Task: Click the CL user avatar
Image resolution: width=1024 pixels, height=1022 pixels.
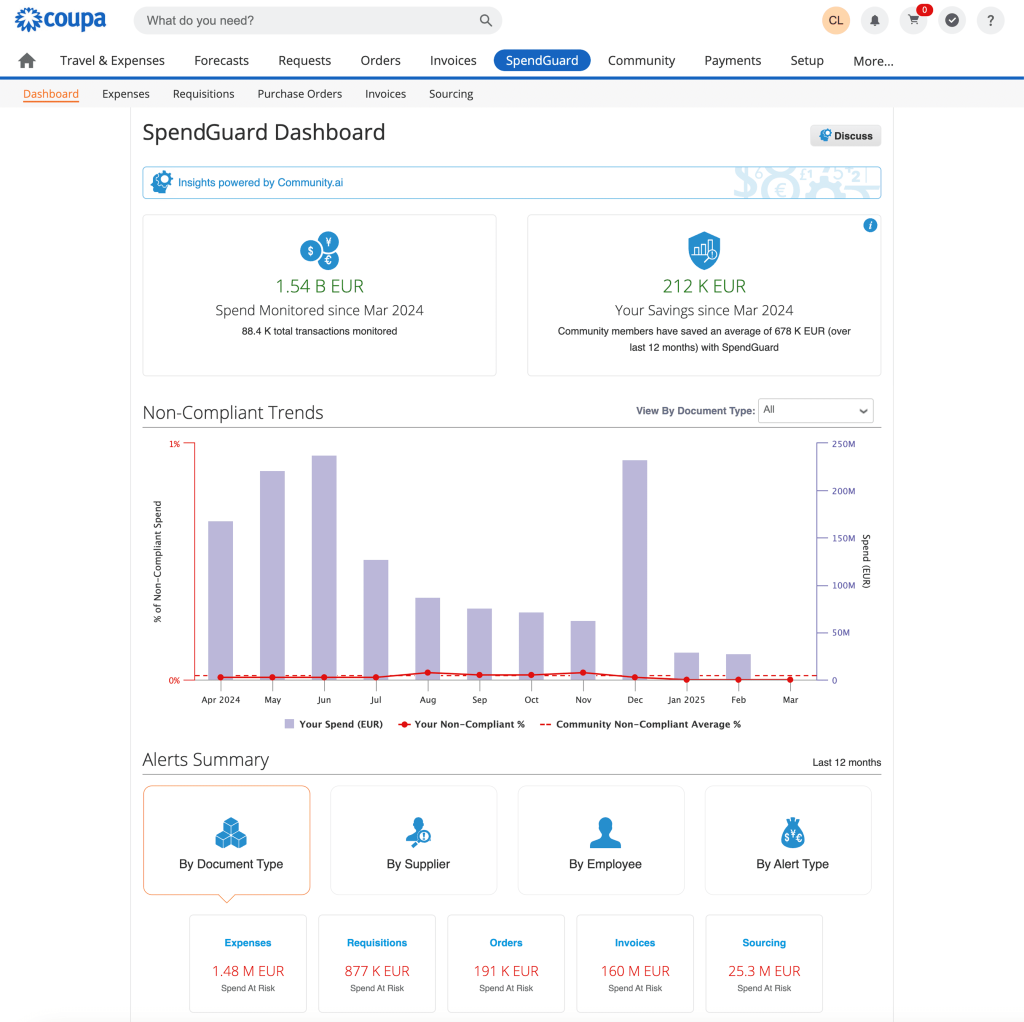Action: pyautogui.click(x=836, y=20)
